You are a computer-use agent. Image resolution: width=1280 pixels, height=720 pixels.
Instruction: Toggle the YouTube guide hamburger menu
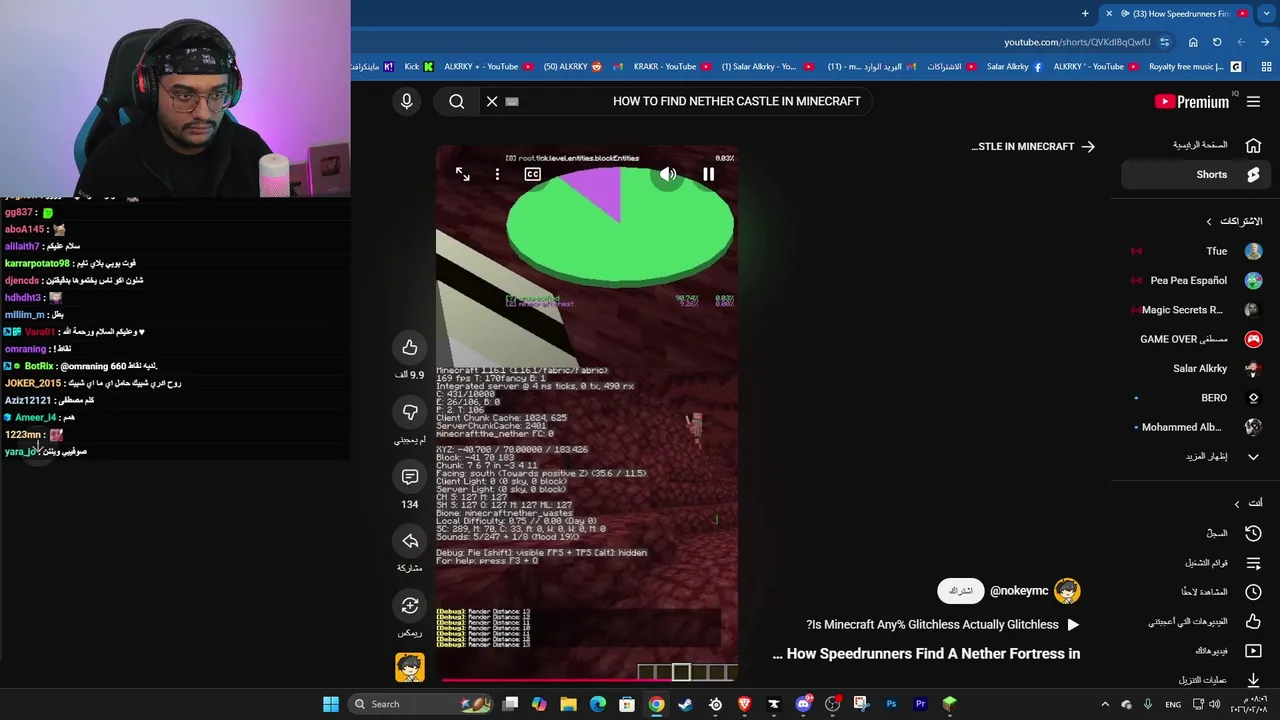click(x=1253, y=101)
